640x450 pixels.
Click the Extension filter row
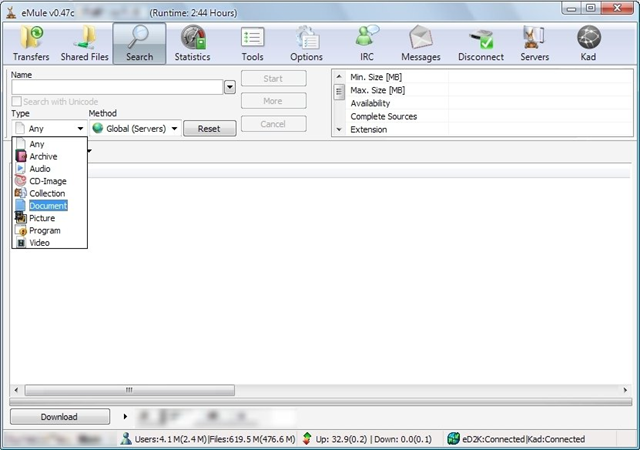click(x=489, y=129)
